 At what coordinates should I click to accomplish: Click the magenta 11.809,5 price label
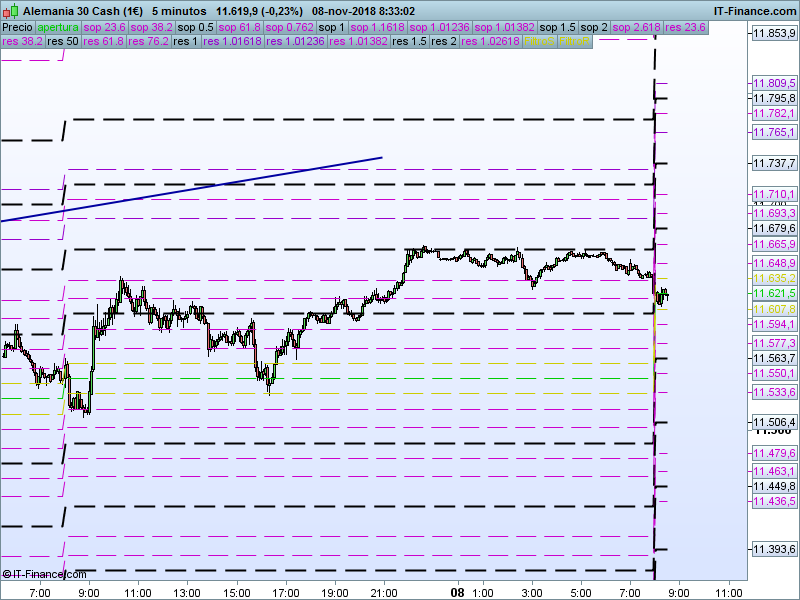[774, 83]
